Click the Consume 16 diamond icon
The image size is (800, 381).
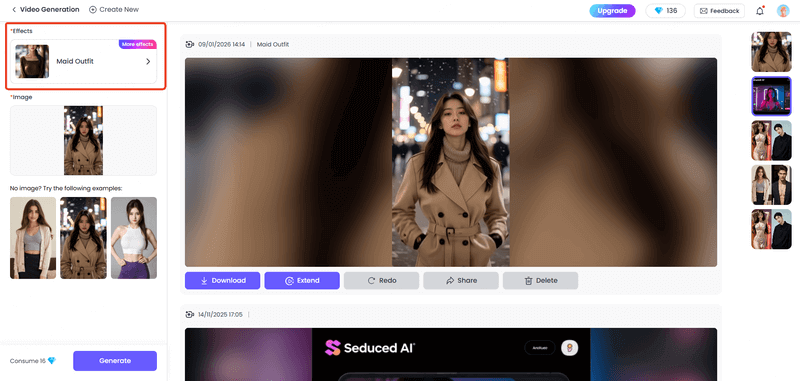click(x=52, y=361)
